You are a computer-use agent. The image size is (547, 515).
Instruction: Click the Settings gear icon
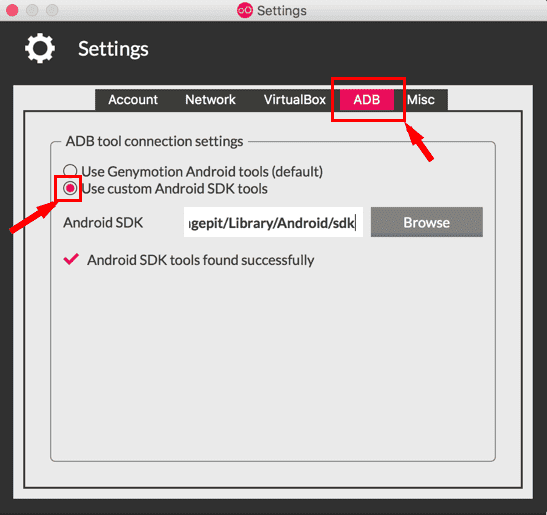(40, 48)
